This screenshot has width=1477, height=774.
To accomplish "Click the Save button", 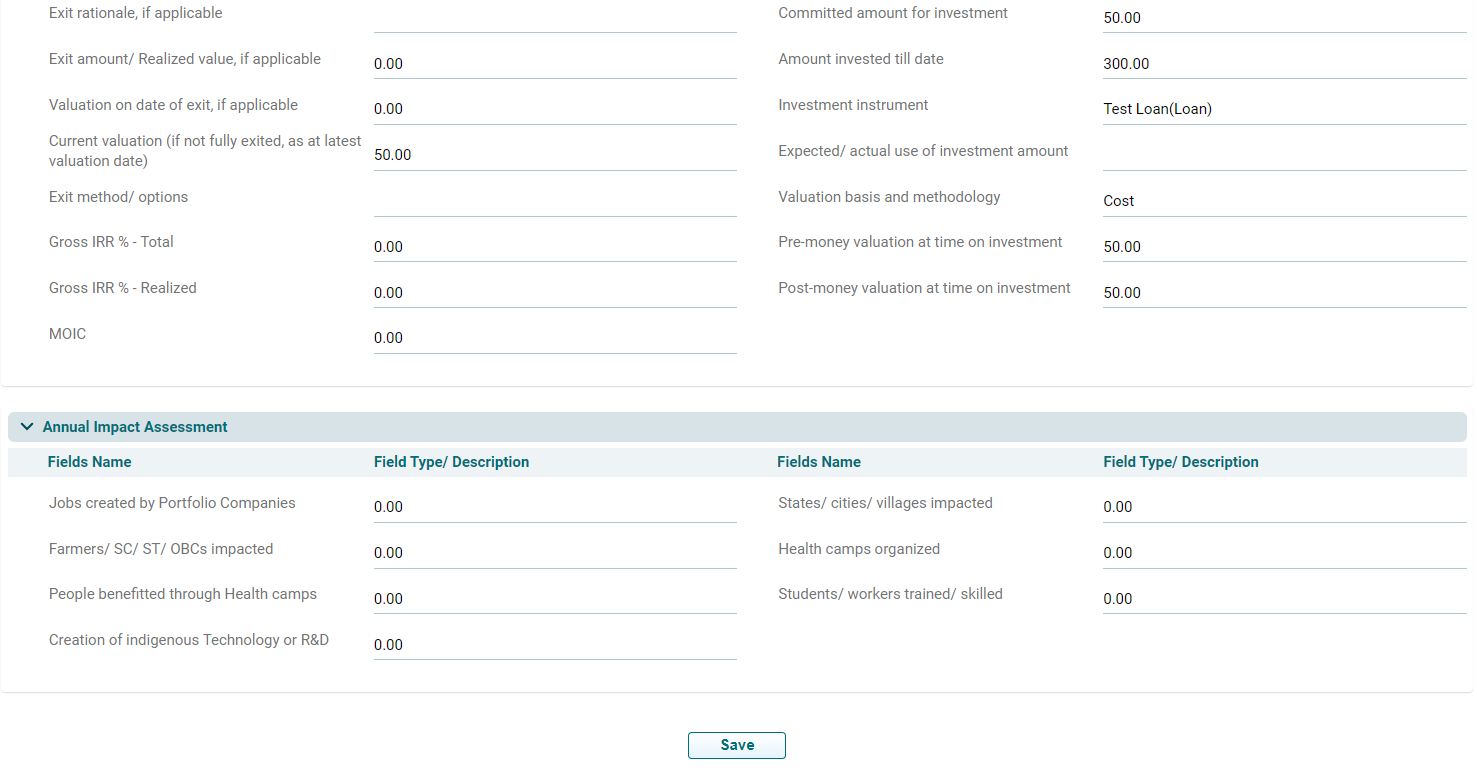I will tap(736, 745).
